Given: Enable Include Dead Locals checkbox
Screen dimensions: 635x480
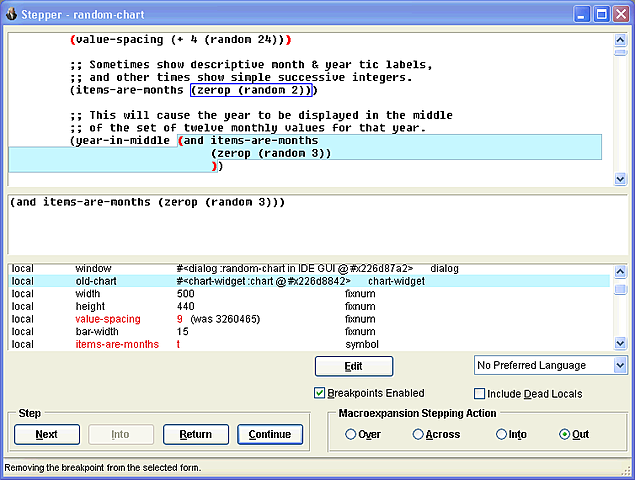Looking at the screenshot, I should (x=479, y=393).
